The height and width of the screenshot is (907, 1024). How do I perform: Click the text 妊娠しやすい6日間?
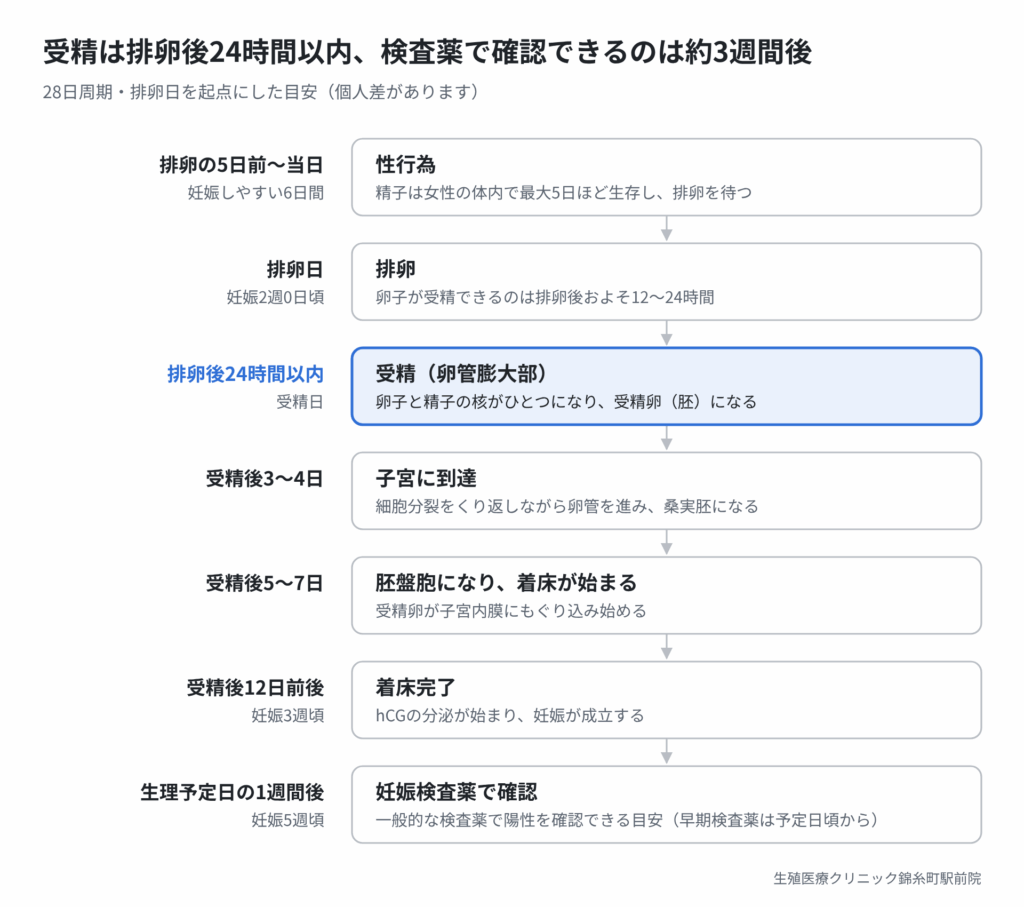[256, 193]
